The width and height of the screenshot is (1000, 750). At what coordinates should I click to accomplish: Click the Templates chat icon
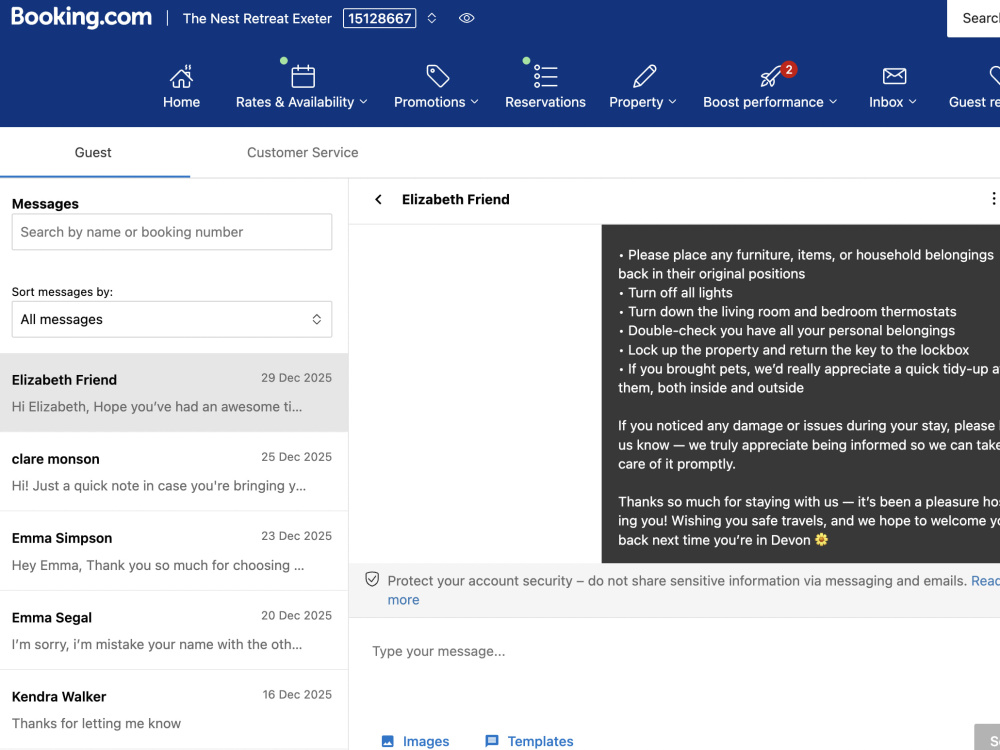click(x=492, y=741)
